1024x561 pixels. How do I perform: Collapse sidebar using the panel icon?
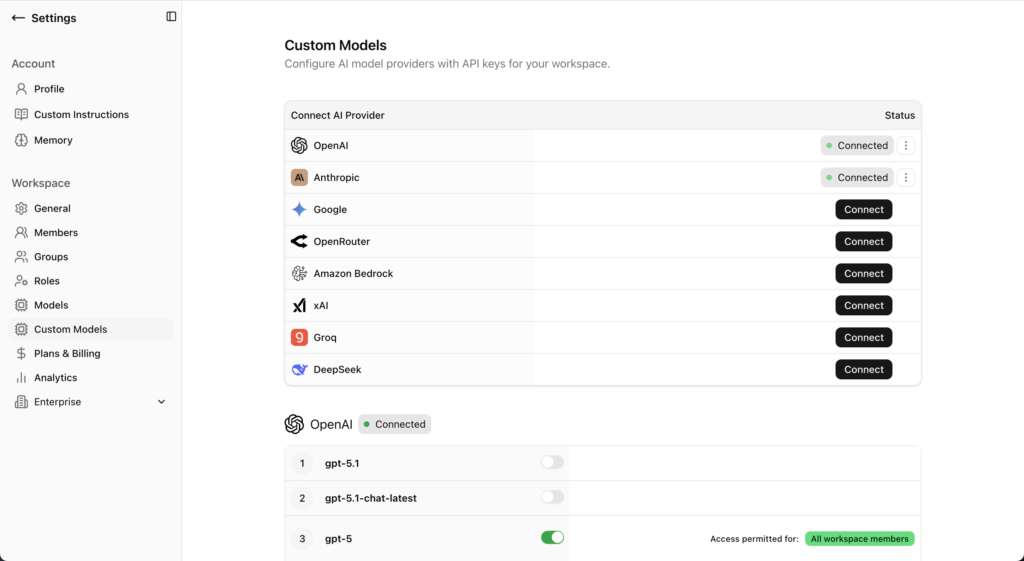point(171,17)
